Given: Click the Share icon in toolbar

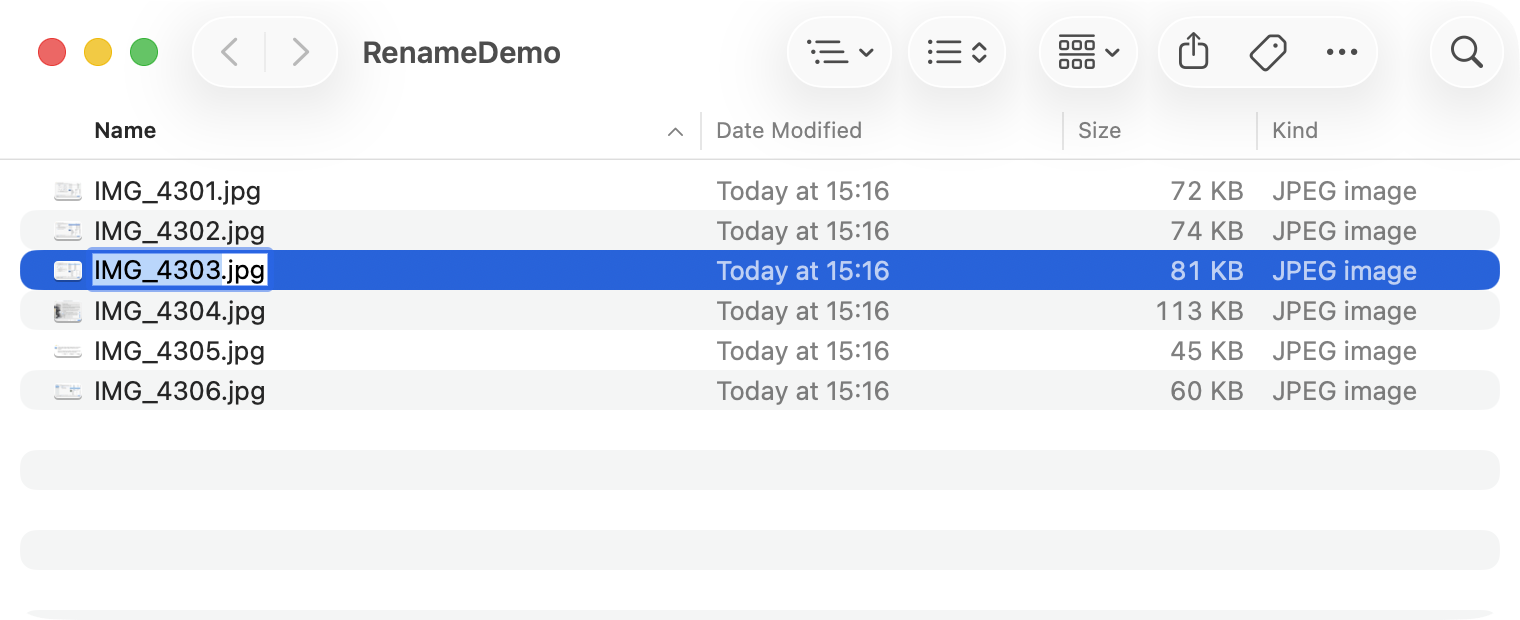Looking at the screenshot, I should pos(1193,52).
